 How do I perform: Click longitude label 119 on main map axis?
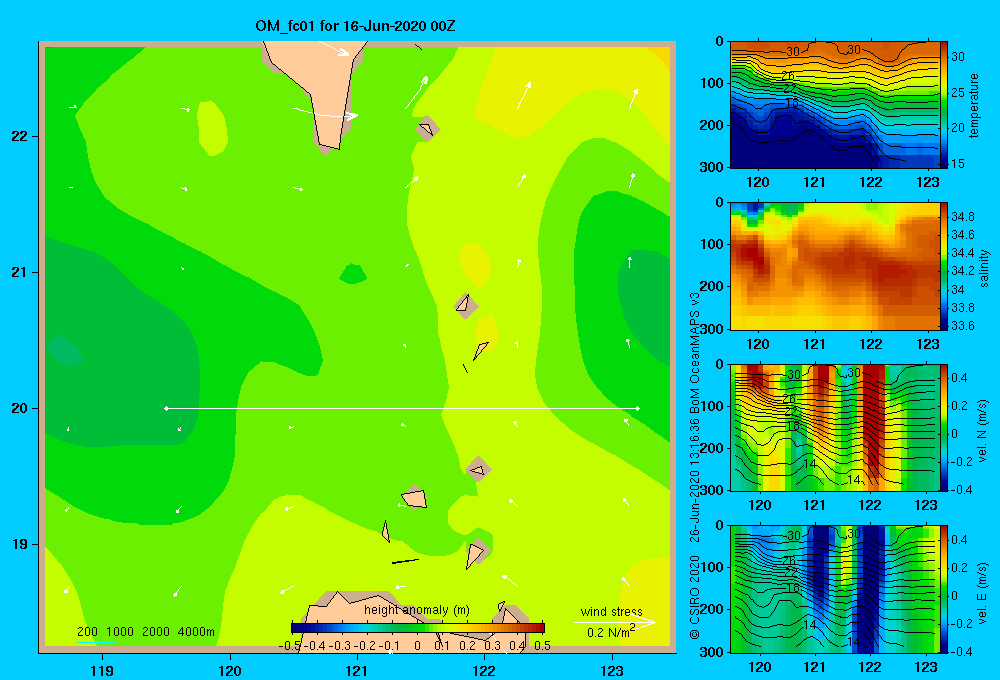[x=102, y=670]
